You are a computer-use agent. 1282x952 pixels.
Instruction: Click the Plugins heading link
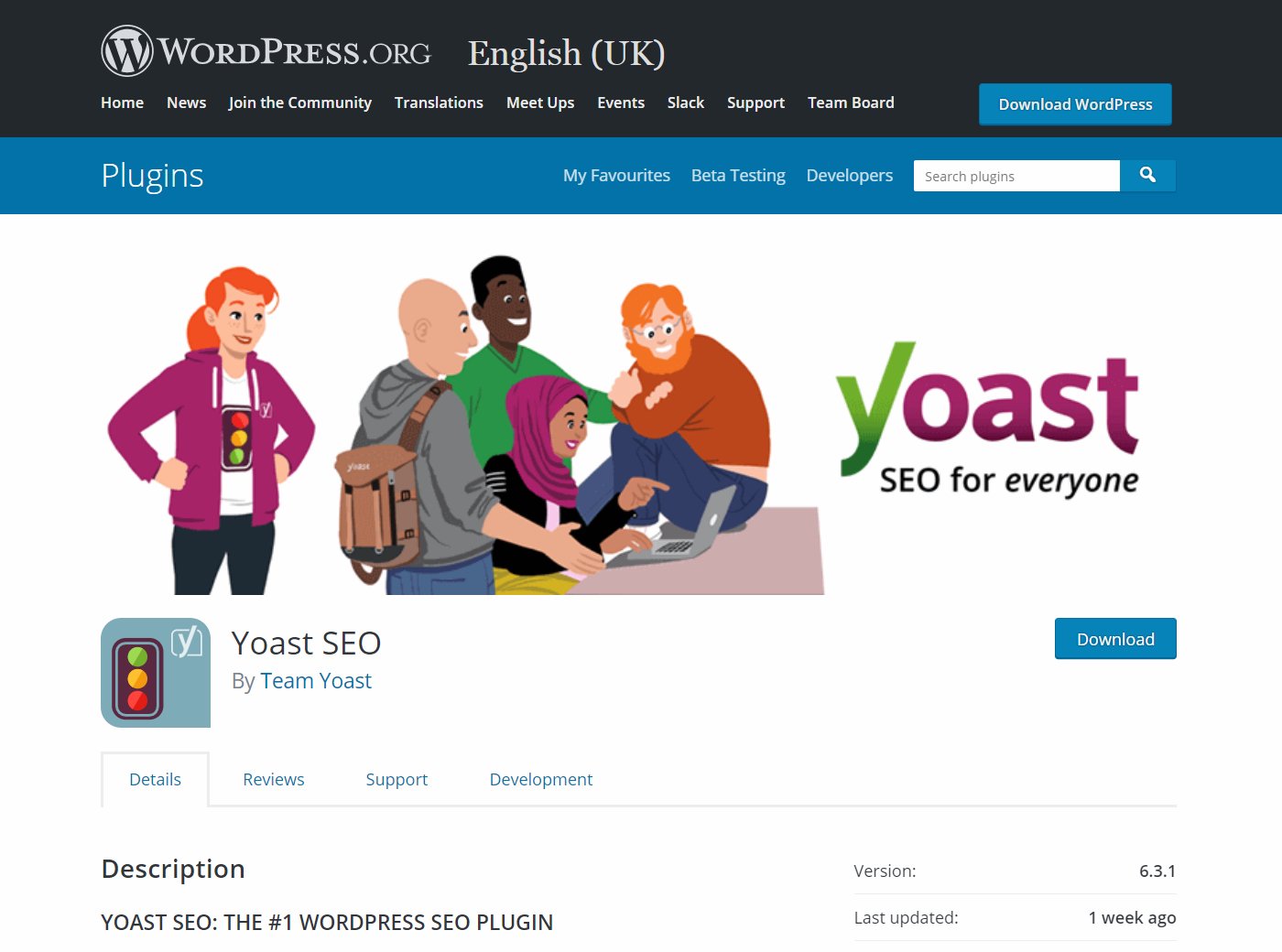(x=152, y=176)
